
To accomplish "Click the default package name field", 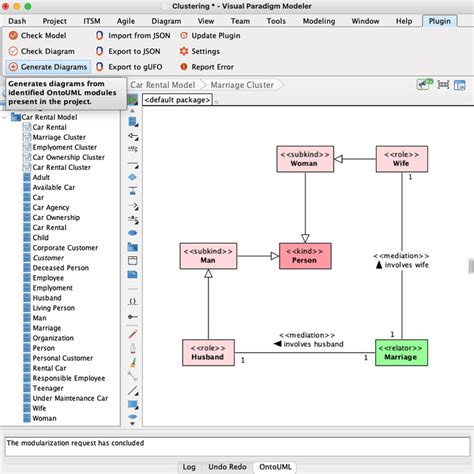I will pyautogui.click(x=177, y=100).
